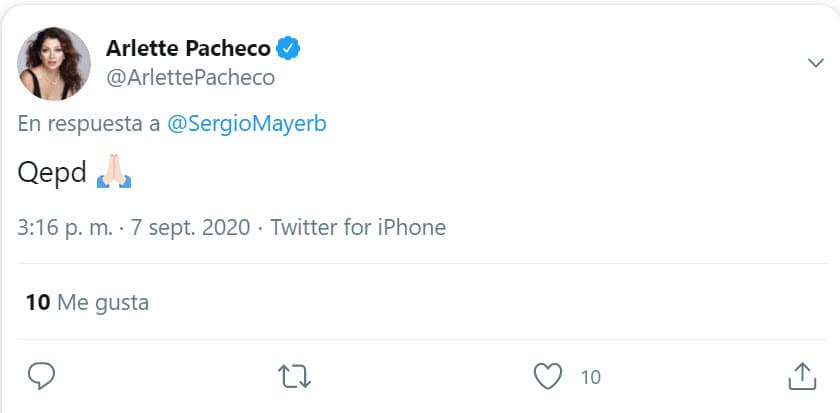Screen dimensions: 840x413
Task: Click the like count beside the heart
Action: (x=590, y=377)
